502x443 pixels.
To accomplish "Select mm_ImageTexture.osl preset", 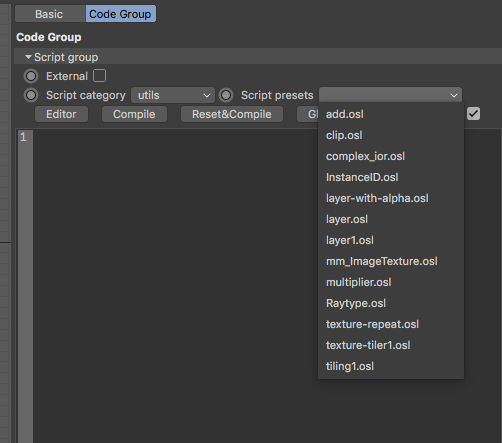I will coord(391,261).
